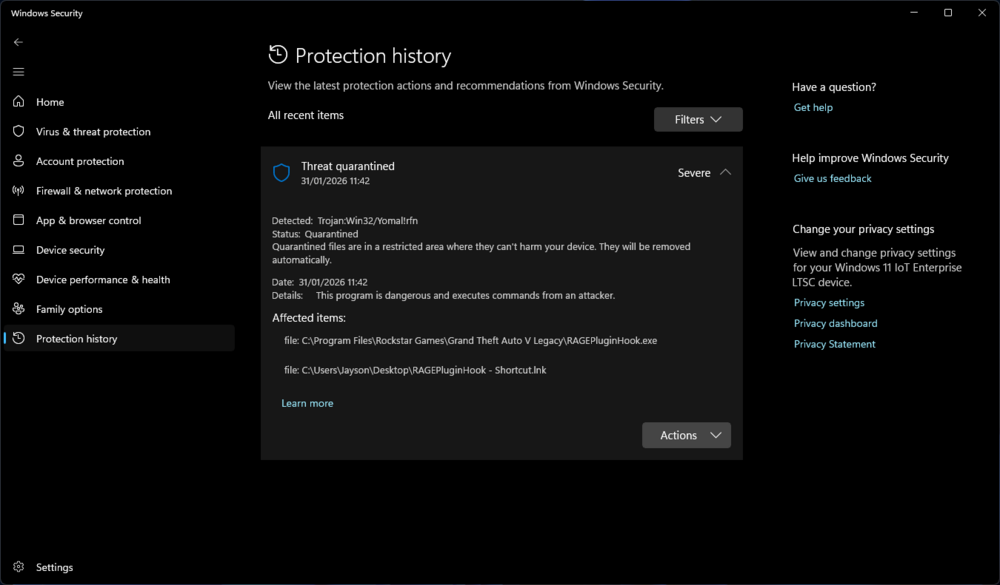Screen dimensions: 1000x585
Task: Select the Virus & threat protection shield icon
Action: tap(17, 131)
